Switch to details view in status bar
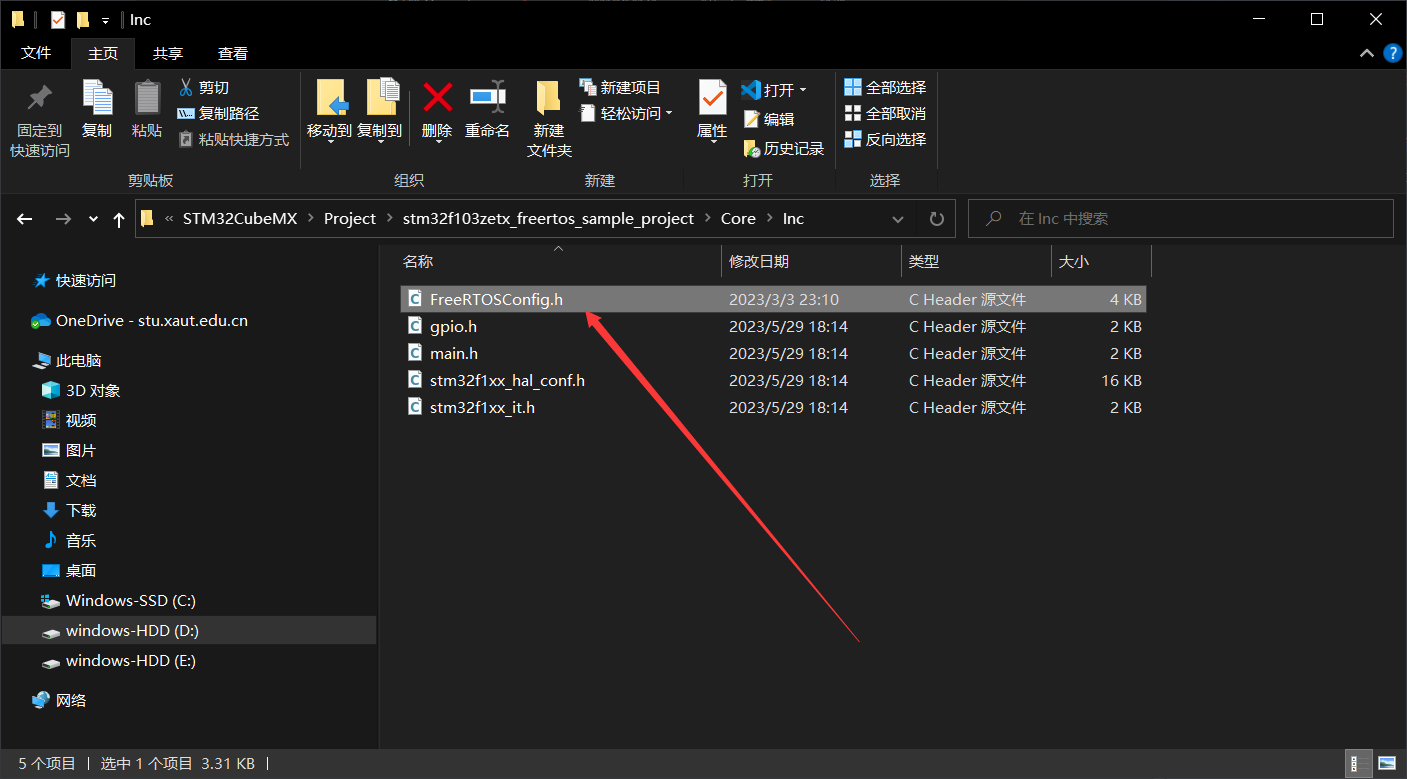This screenshot has height=779, width=1407. 1358,764
